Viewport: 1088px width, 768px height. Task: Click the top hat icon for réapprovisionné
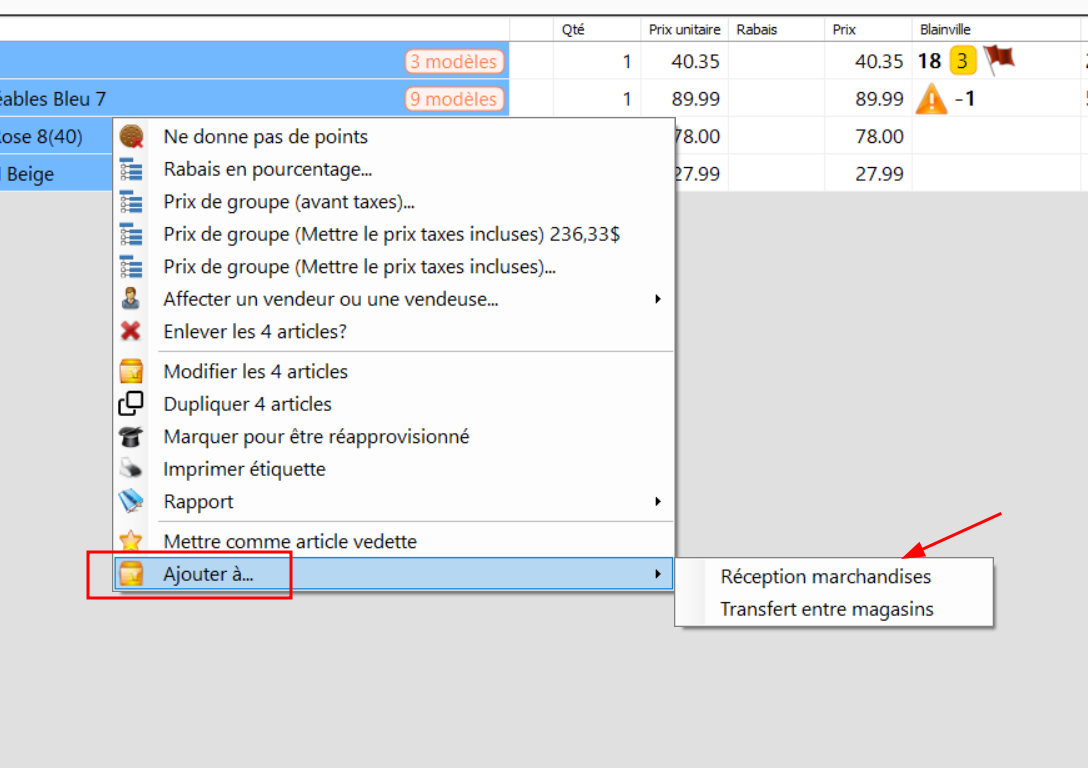131,437
